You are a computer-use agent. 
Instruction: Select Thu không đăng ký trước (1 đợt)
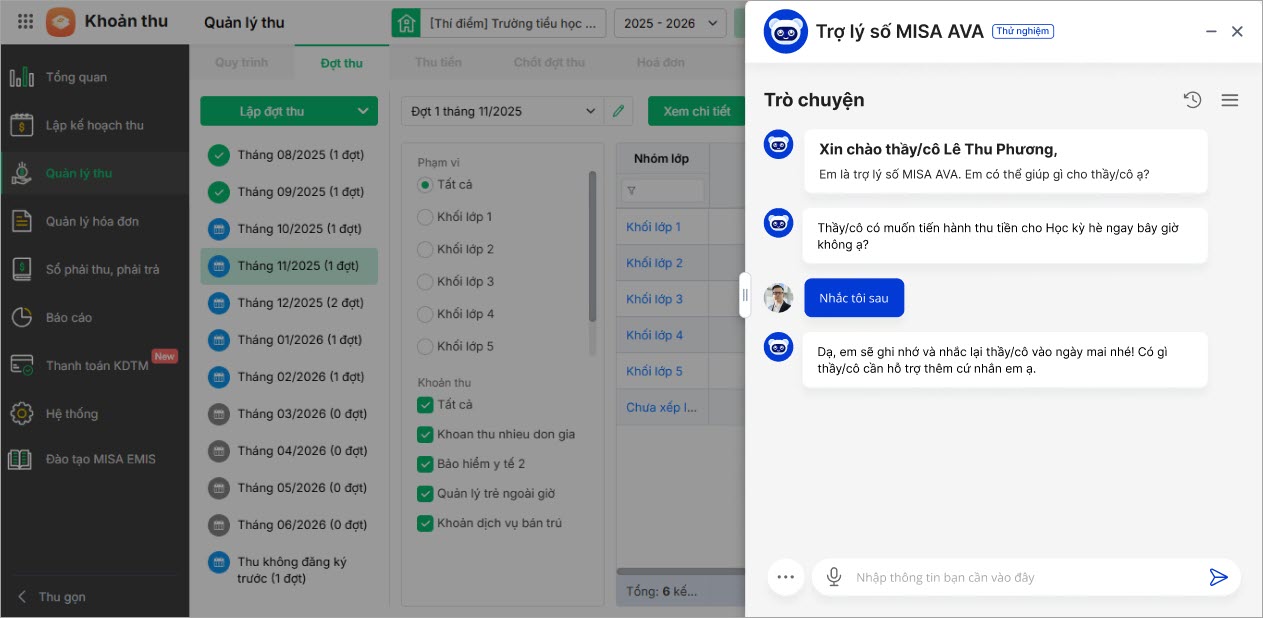(x=289, y=570)
